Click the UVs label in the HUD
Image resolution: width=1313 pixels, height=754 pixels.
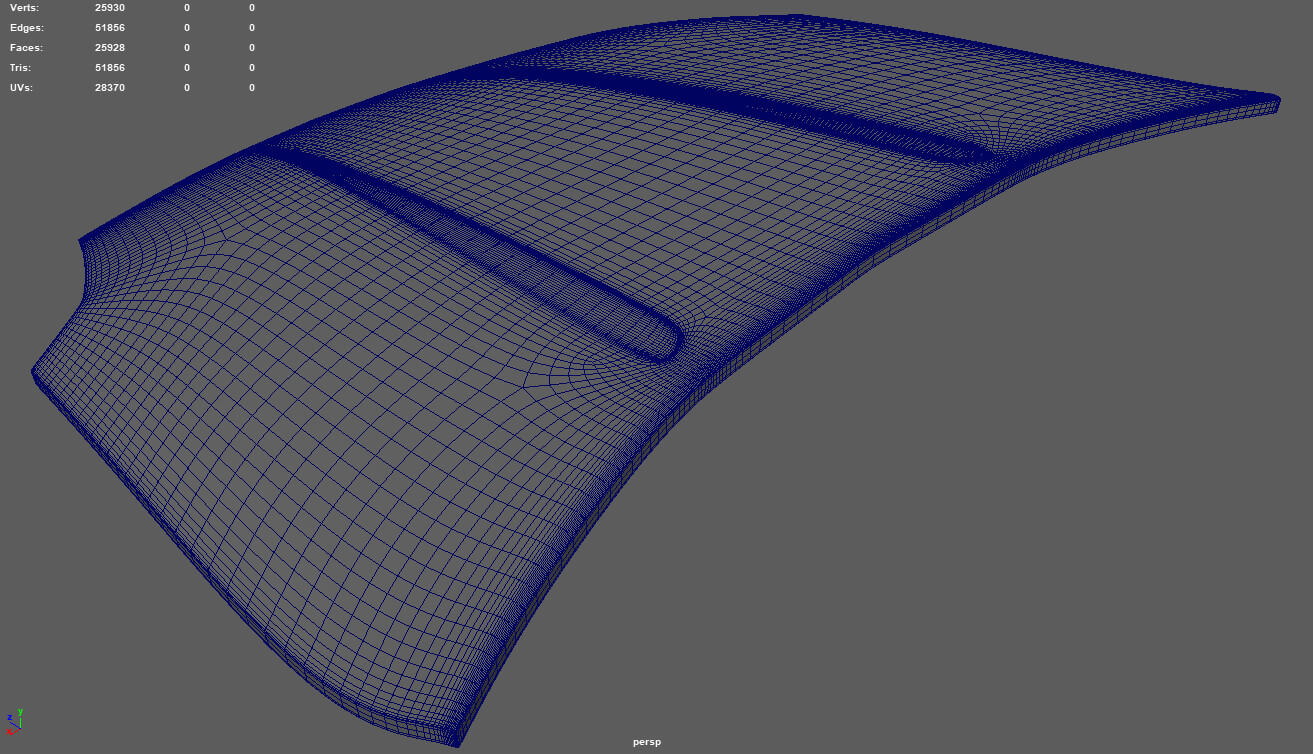coord(21,88)
